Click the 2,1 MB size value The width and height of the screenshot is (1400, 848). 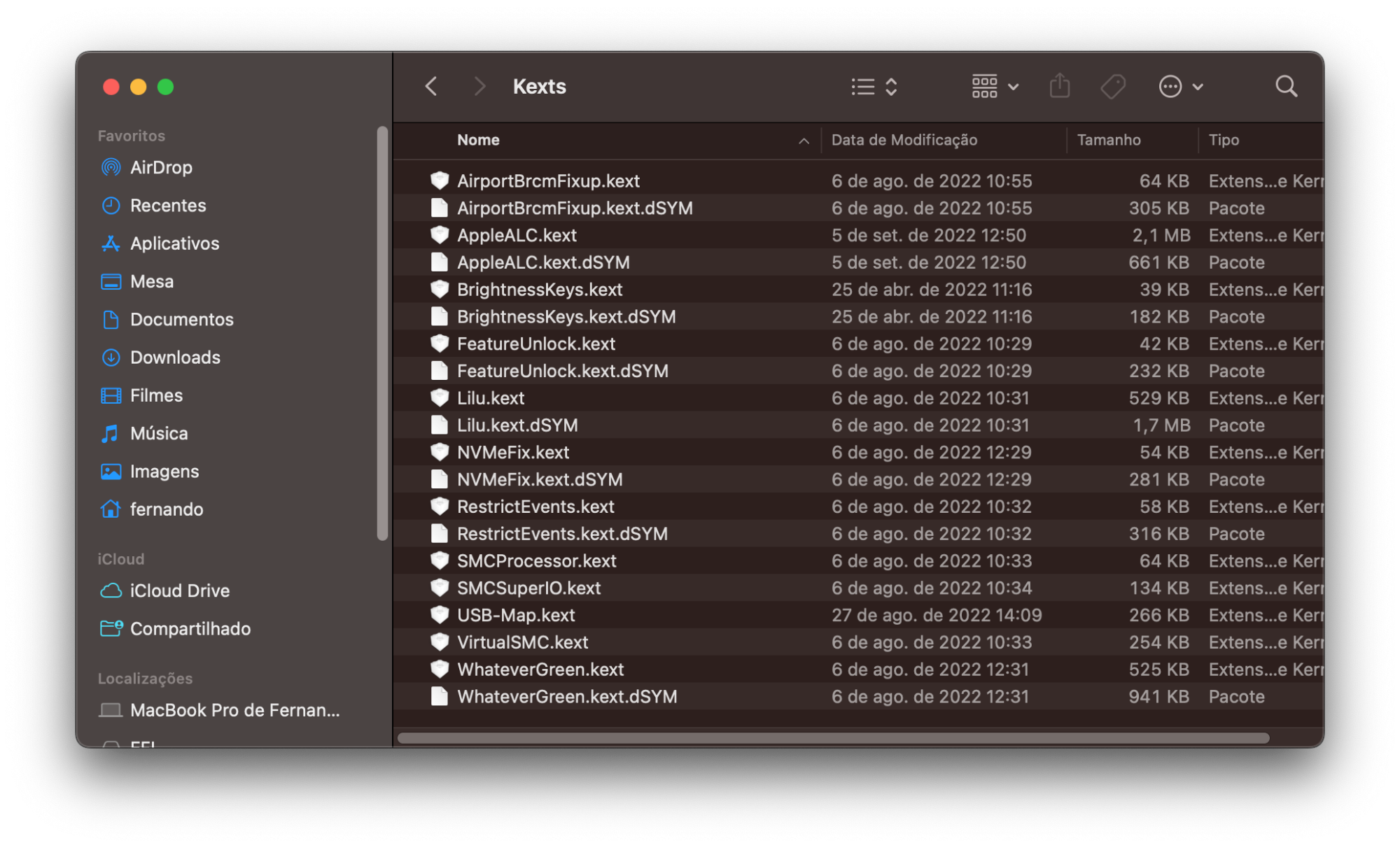[1161, 235]
